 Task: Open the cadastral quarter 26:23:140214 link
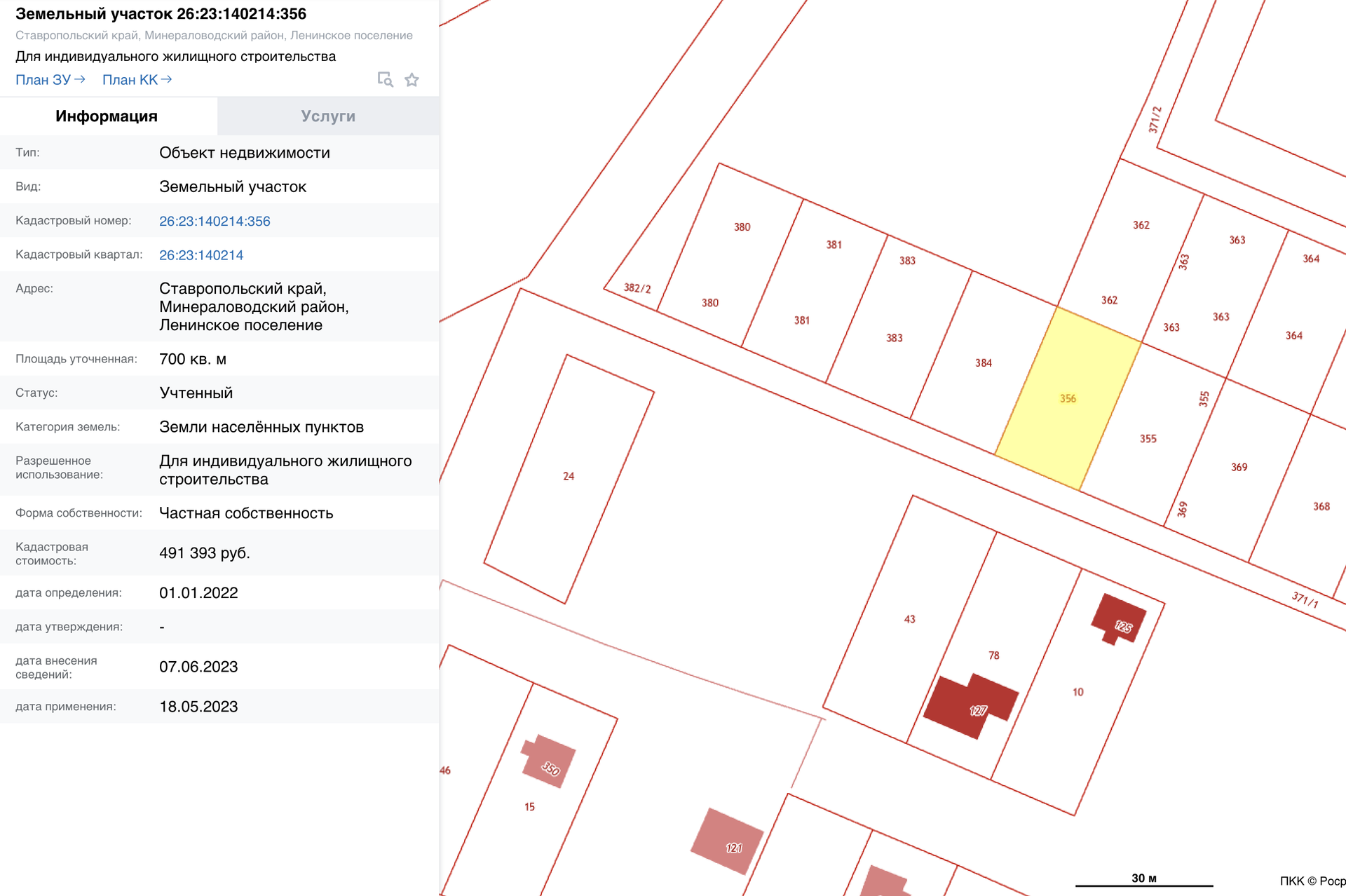tap(201, 255)
